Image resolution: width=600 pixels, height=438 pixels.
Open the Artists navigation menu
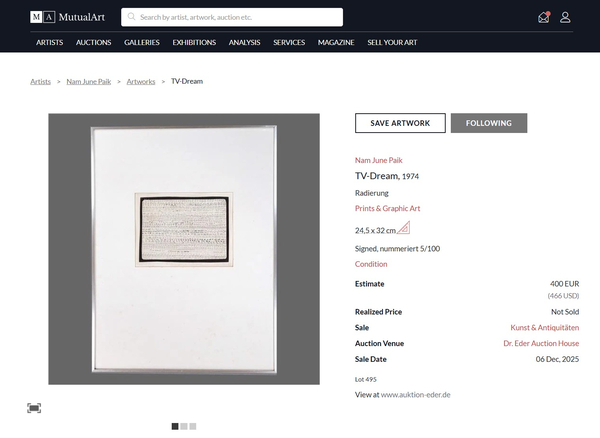coord(49,42)
